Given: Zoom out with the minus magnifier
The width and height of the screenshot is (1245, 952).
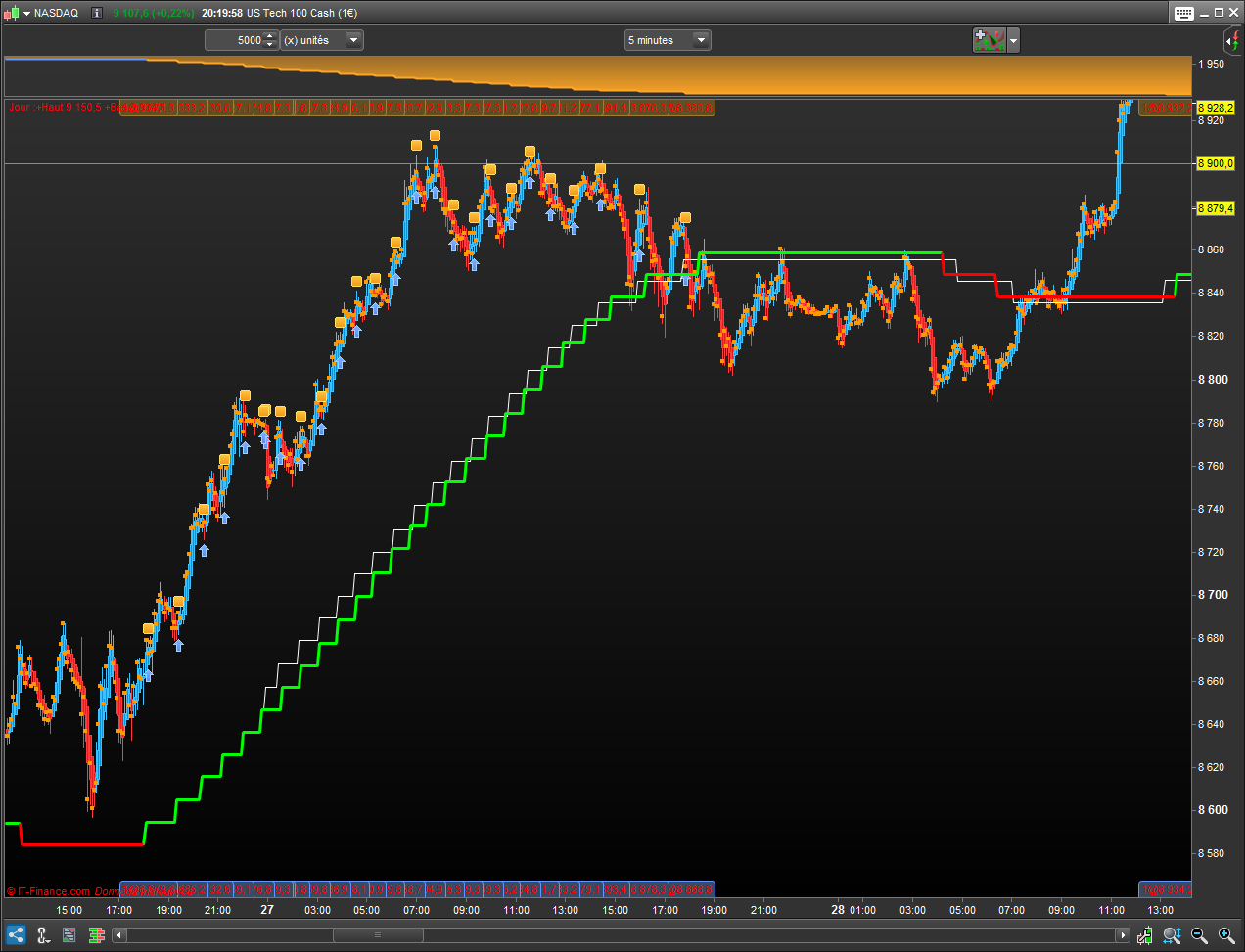Looking at the screenshot, I should coord(1199,935).
